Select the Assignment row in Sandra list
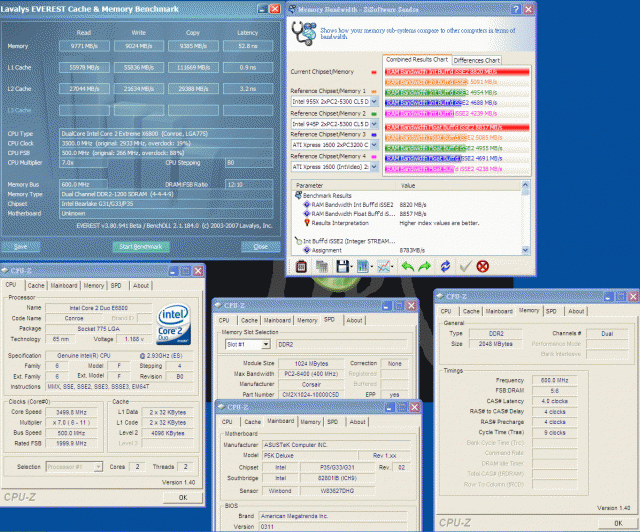The height and width of the screenshot is (532, 640). pos(327,250)
